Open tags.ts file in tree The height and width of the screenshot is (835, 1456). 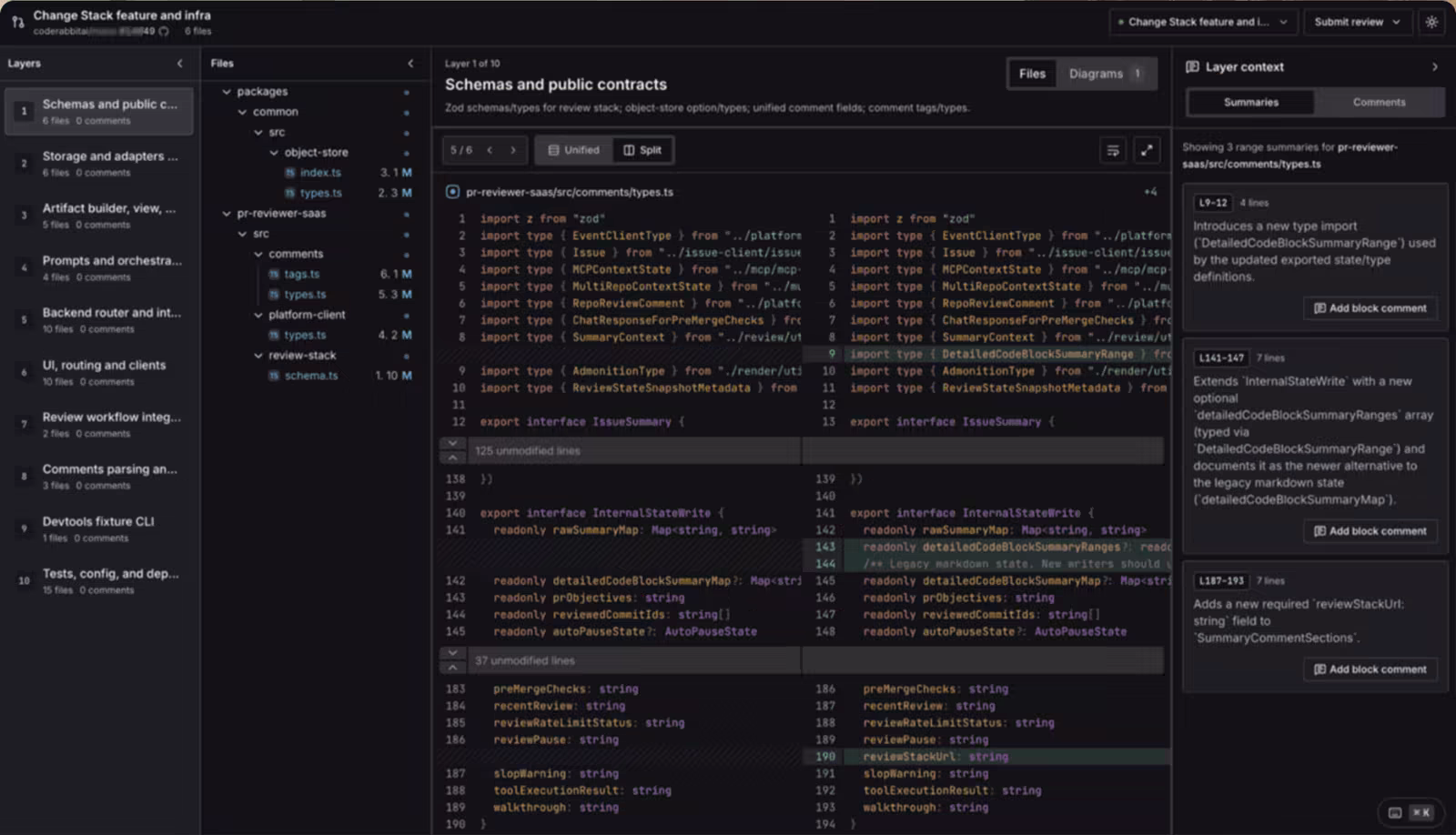[301, 274]
